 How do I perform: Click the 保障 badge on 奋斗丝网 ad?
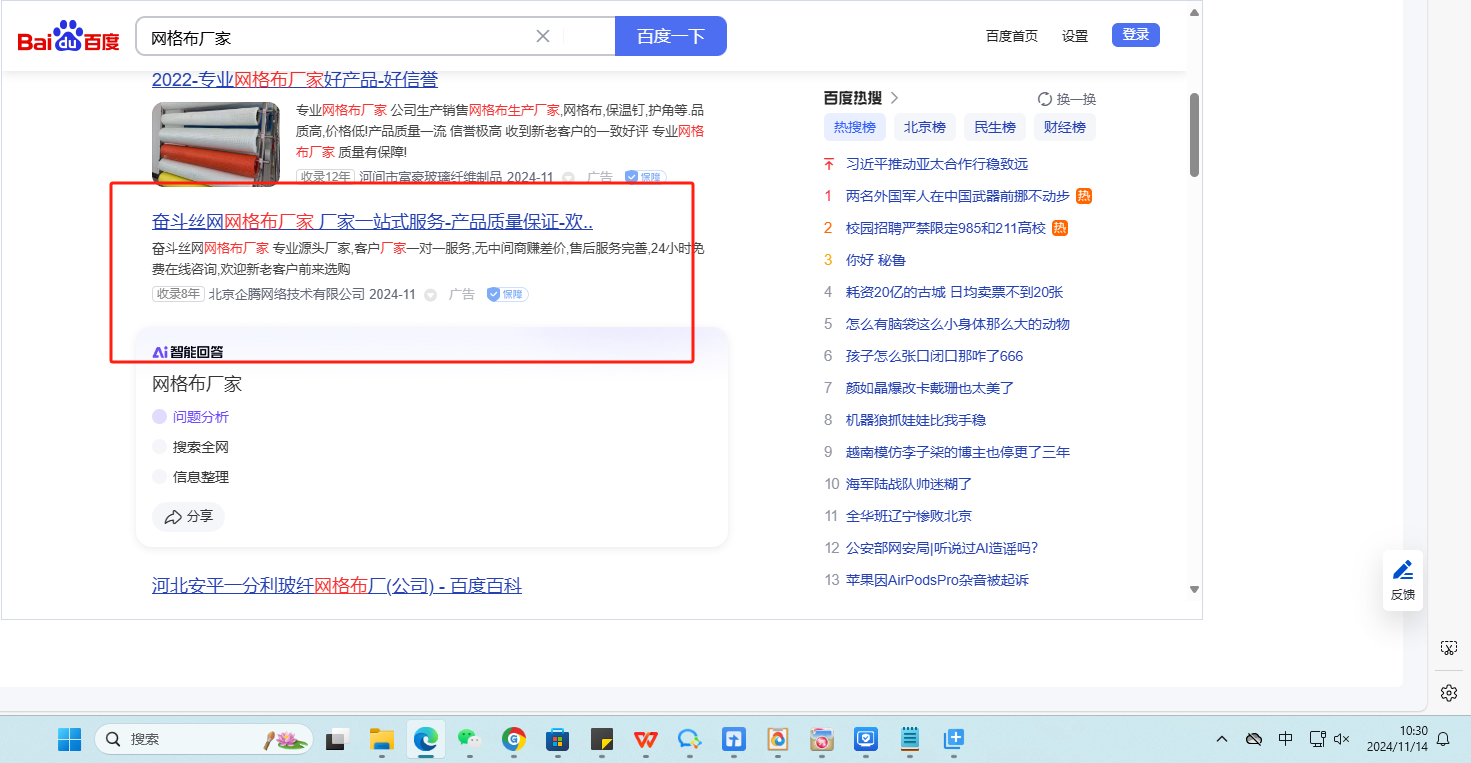point(507,294)
